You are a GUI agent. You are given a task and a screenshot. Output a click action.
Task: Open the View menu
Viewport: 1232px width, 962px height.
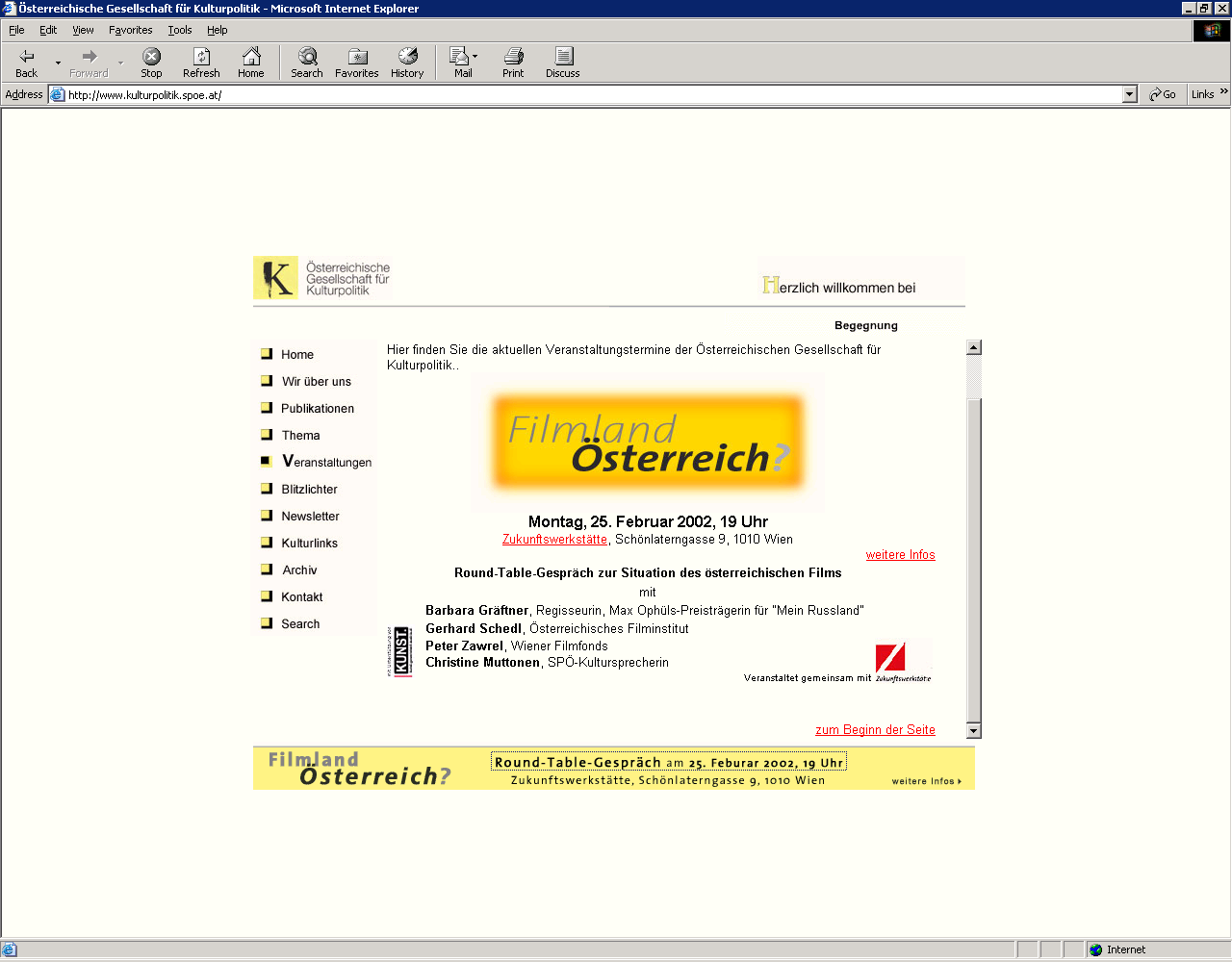click(x=83, y=30)
